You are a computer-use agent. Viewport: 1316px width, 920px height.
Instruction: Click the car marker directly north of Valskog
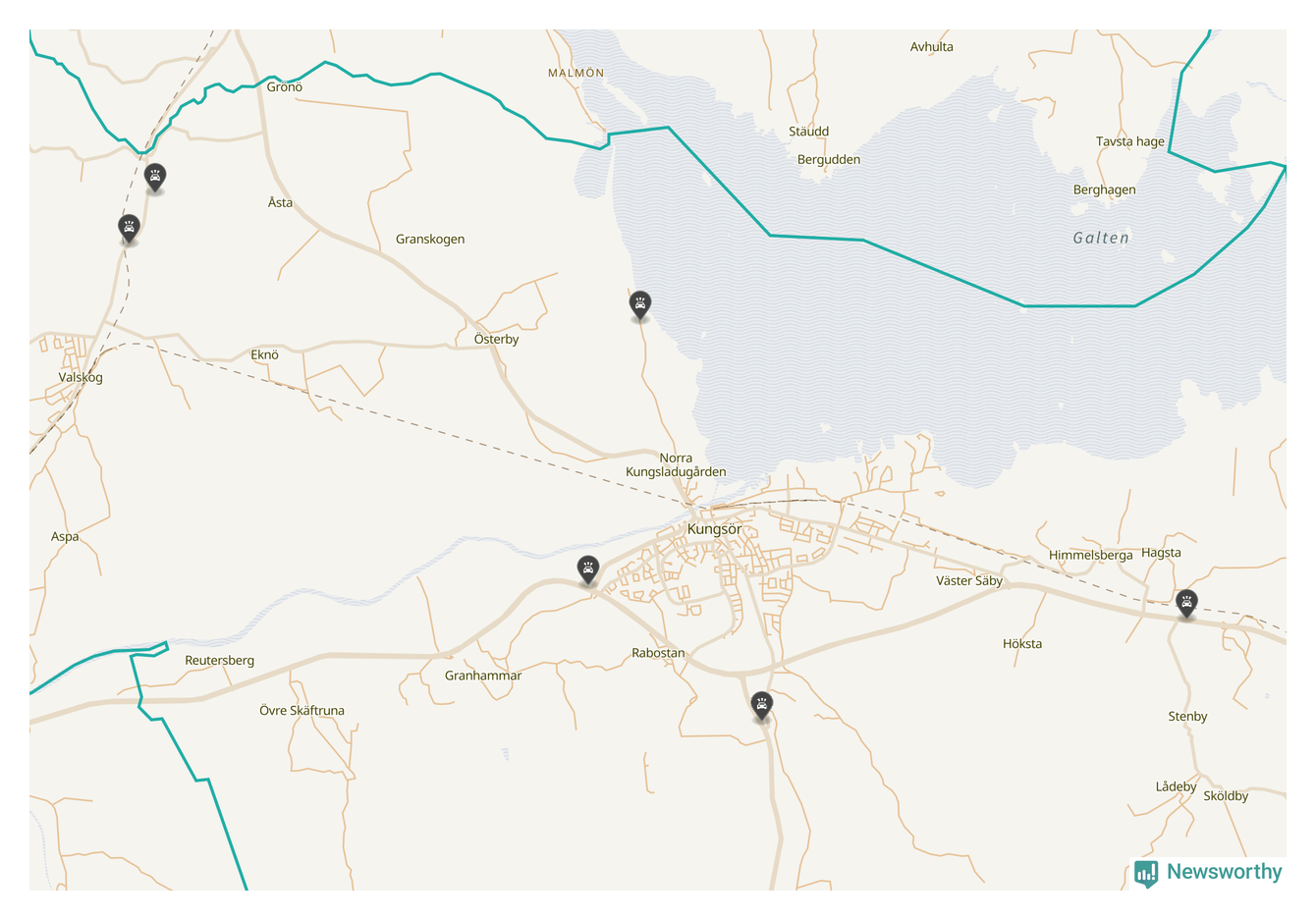129,228
